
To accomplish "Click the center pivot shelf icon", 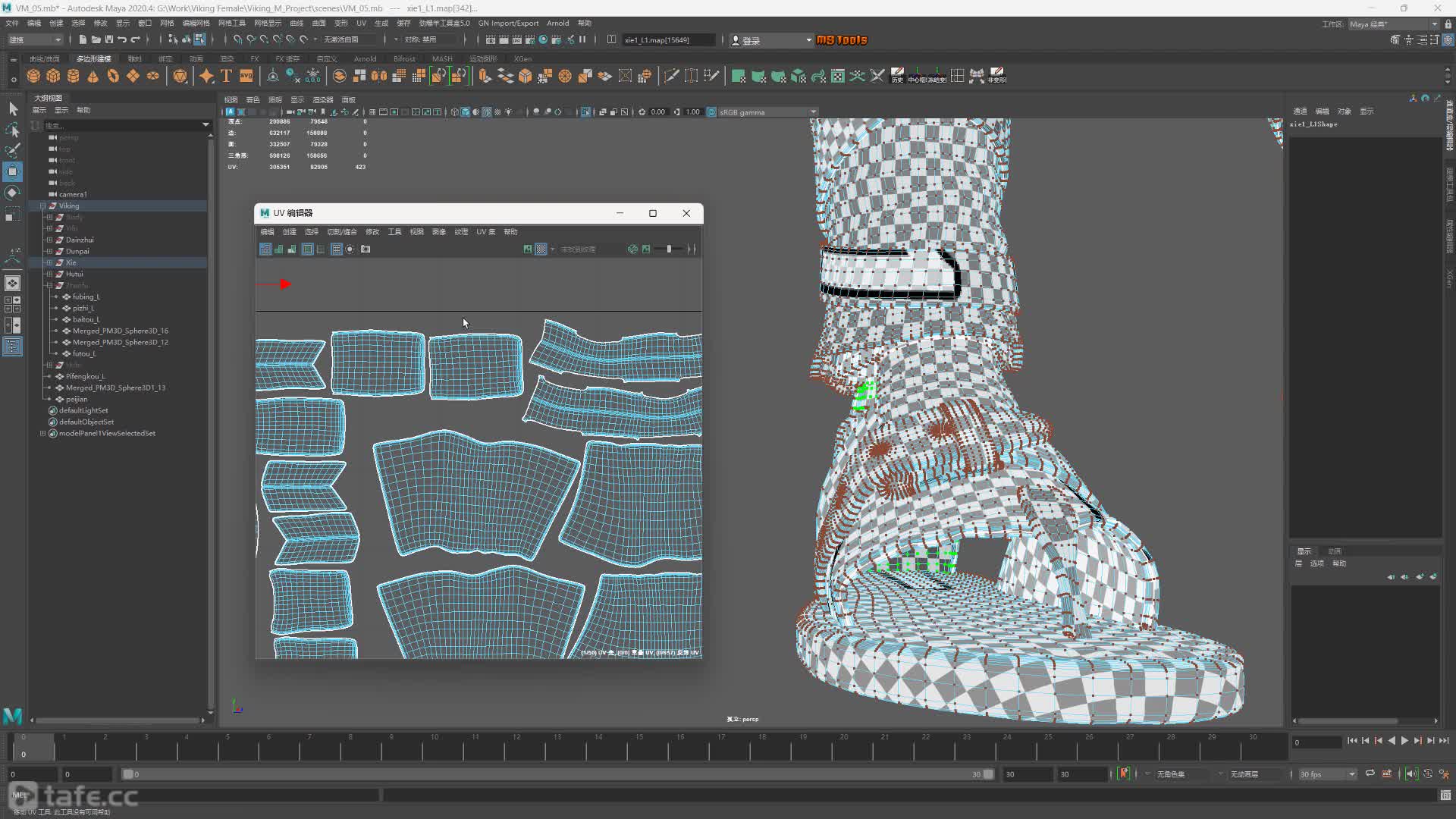I will point(917,76).
